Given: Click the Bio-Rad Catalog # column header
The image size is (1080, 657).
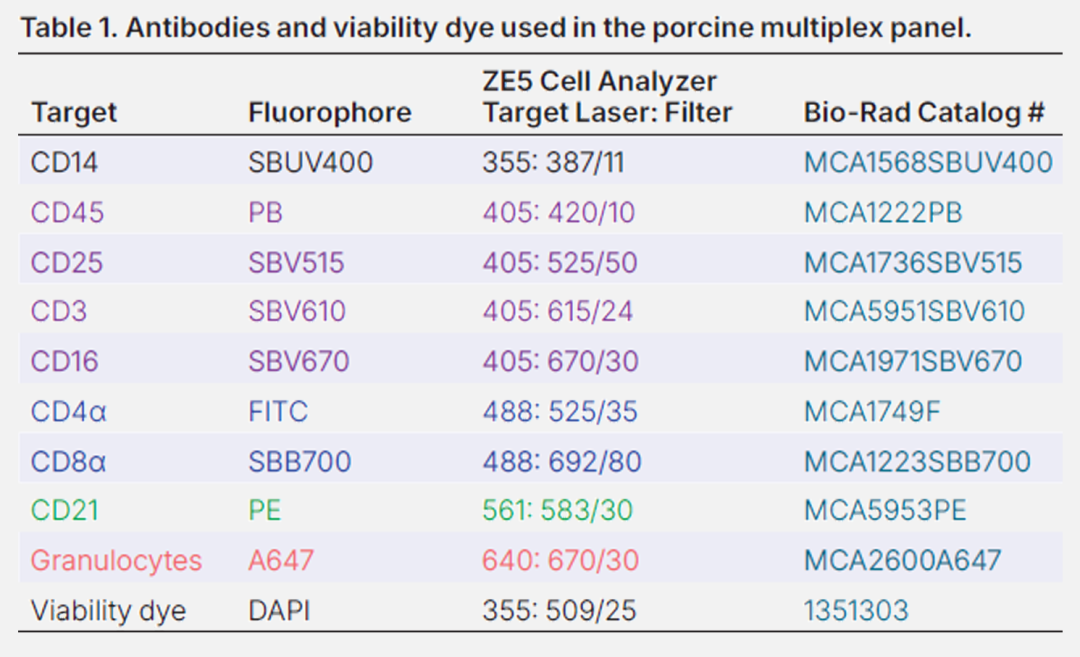Looking at the screenshot, I should 924,112.
